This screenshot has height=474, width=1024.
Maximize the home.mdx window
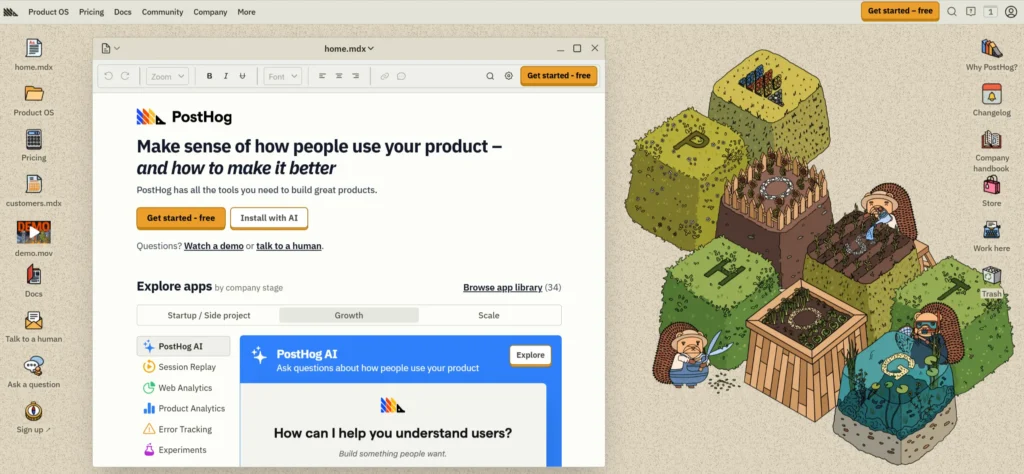577,48
